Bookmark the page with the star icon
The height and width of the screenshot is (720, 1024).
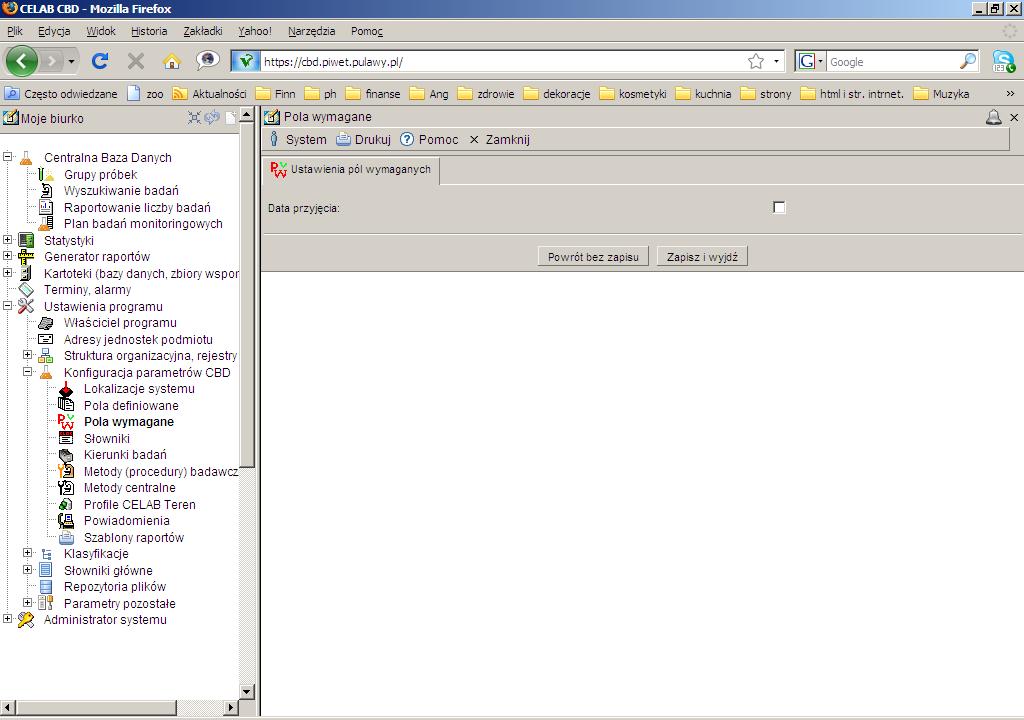(x=756, y=61)
